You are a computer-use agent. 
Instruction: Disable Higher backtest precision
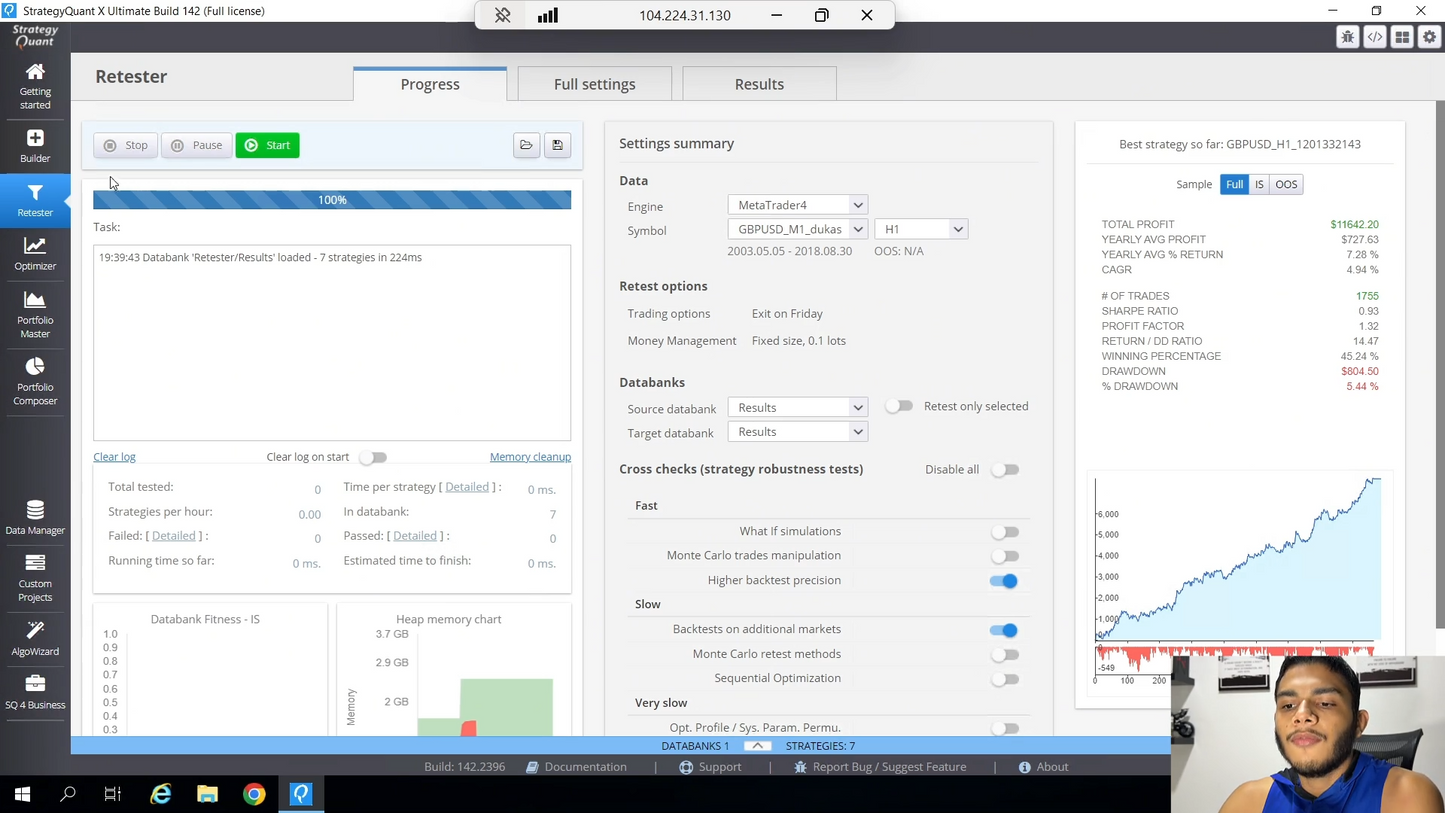1004,581
